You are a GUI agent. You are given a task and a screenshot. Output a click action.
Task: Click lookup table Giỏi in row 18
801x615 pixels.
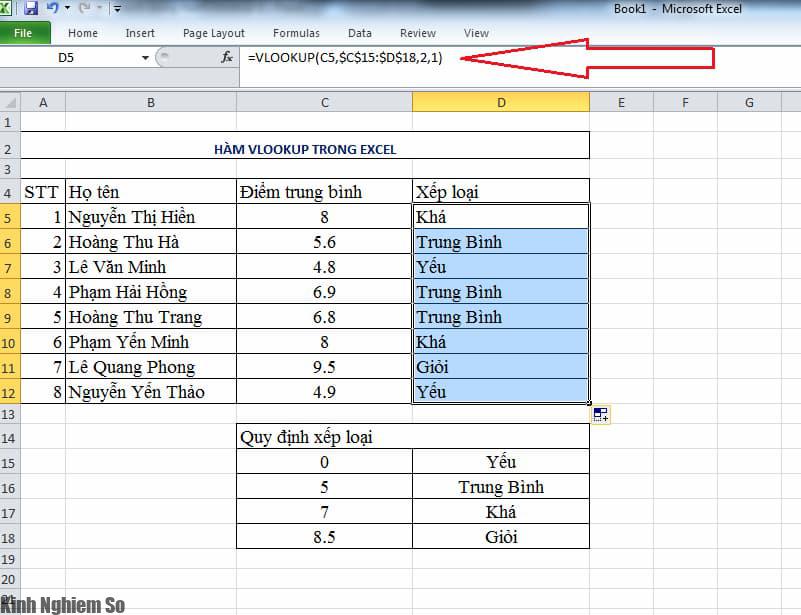501,537
